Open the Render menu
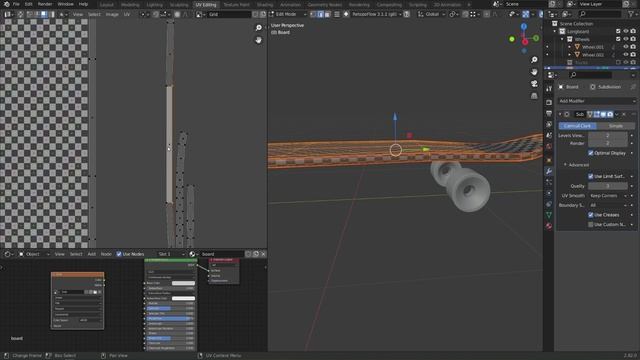The width and height of the screenshot is (640, 360). [x=45, y=4]
